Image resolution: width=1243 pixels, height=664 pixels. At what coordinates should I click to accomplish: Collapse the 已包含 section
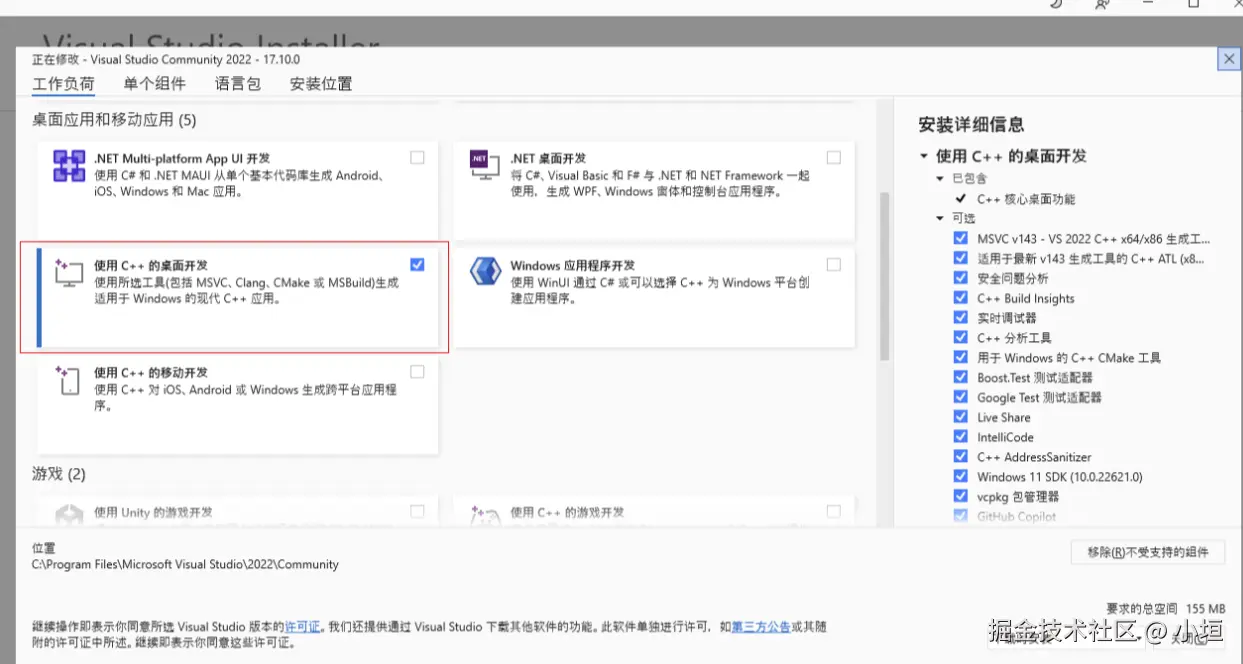[940, 179]
